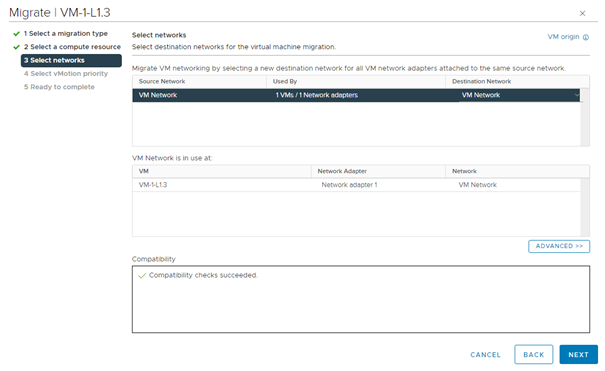
Task: Close the Migrate dialog with X
Action: [582, 13]
